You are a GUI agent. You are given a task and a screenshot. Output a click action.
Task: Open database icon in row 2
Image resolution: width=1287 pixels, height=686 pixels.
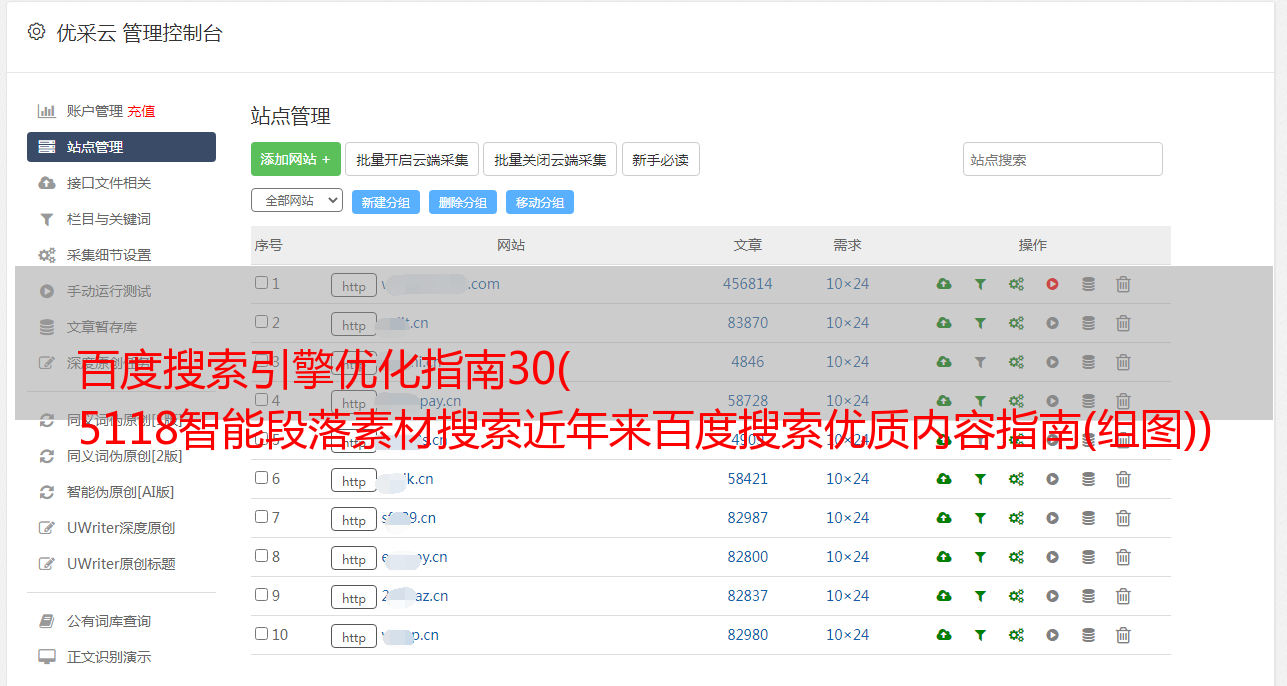(x=1088, y=323)
